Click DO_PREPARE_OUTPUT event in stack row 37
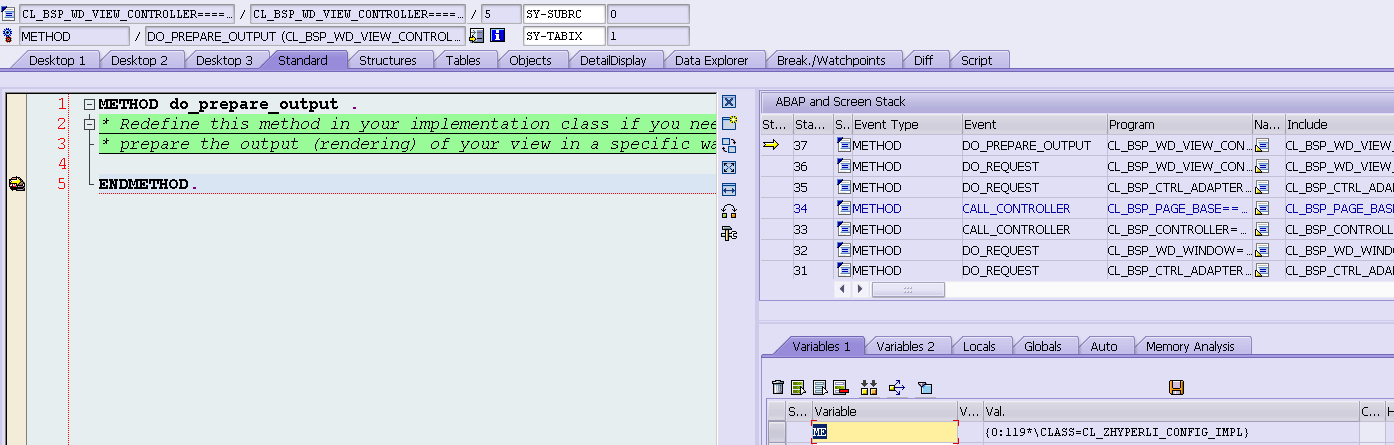 pos(1027,145)
